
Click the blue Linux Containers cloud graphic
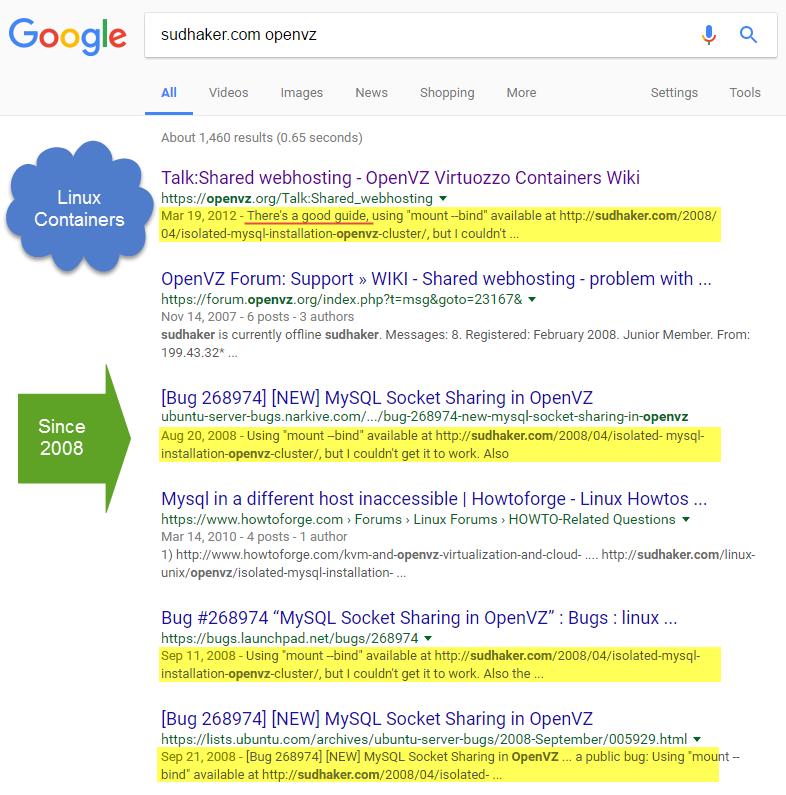[x=79, y=207]
